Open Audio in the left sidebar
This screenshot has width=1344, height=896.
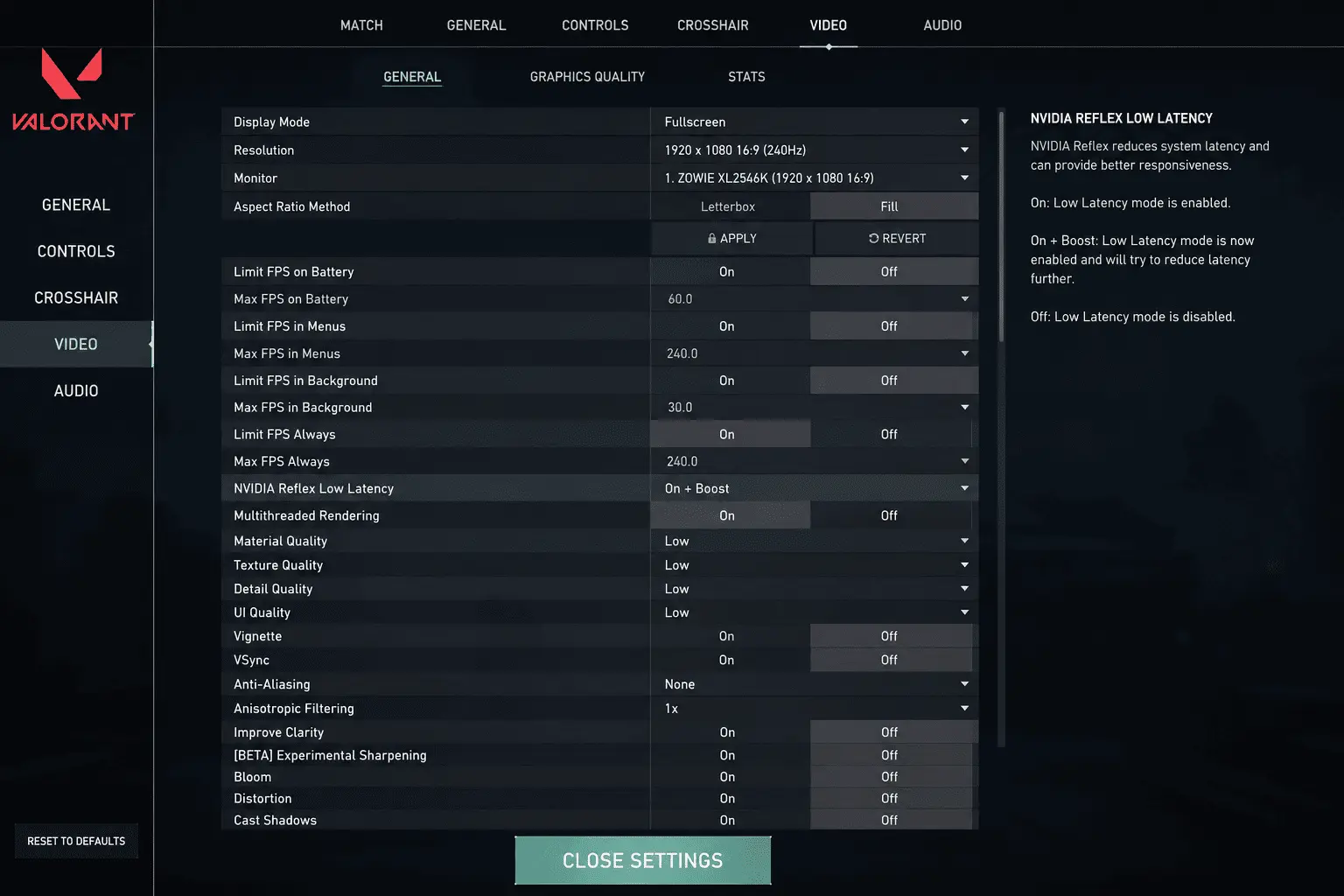click(x=76, y=390)
